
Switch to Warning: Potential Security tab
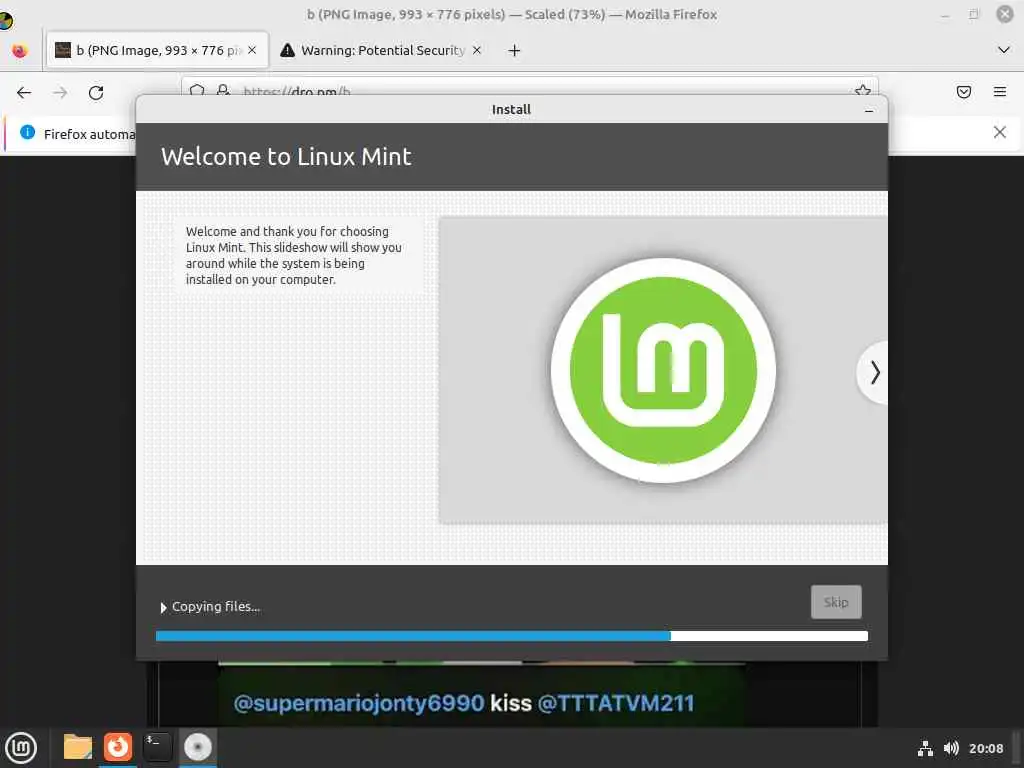point(382,50)
